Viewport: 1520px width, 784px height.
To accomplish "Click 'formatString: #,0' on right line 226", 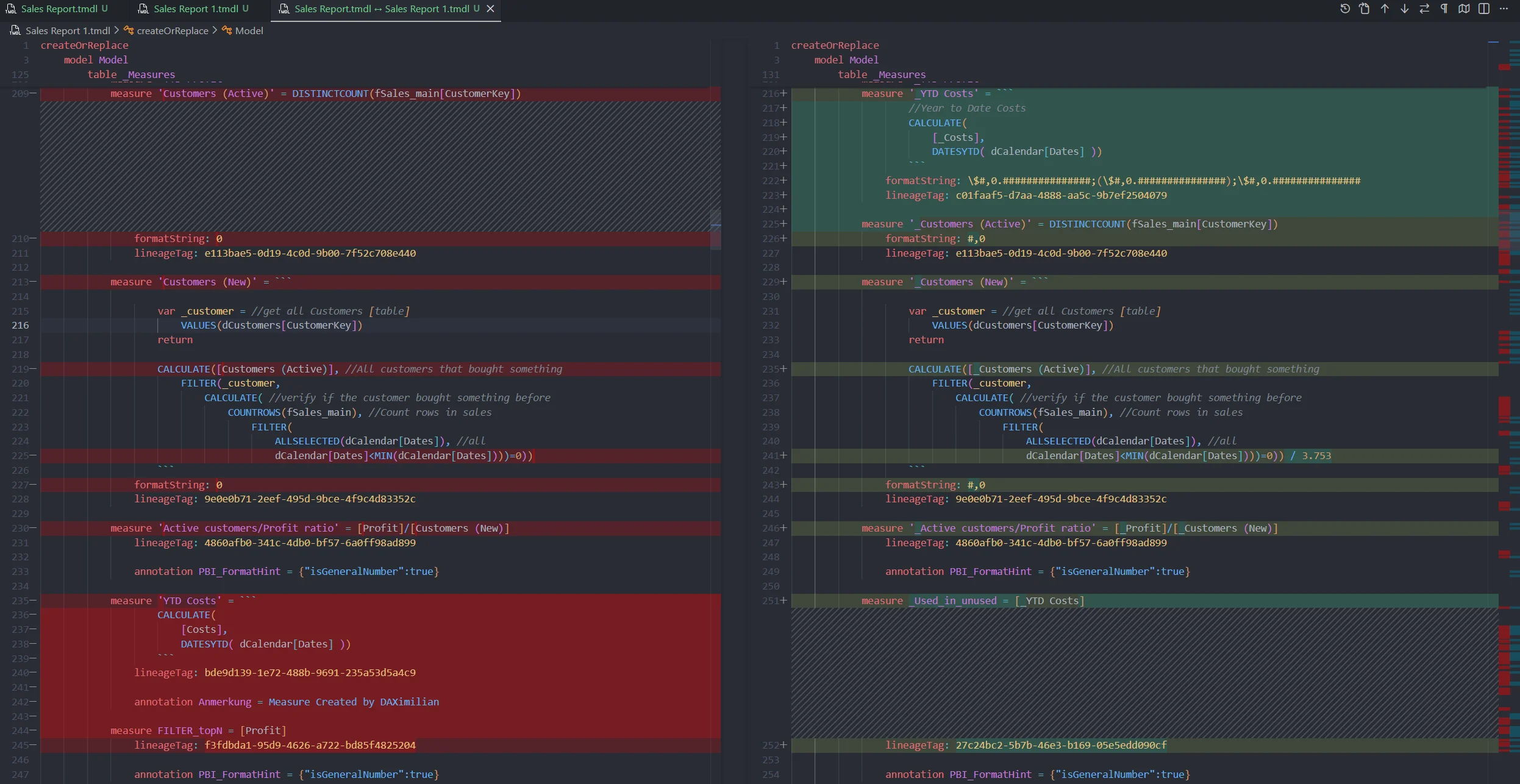I will (935, 238).
